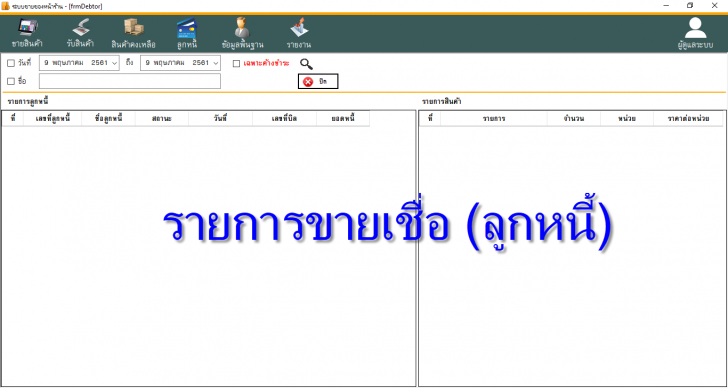Click the หน่วย column header
The height and width of the screenshot is (388, 728).
[627, 118]
